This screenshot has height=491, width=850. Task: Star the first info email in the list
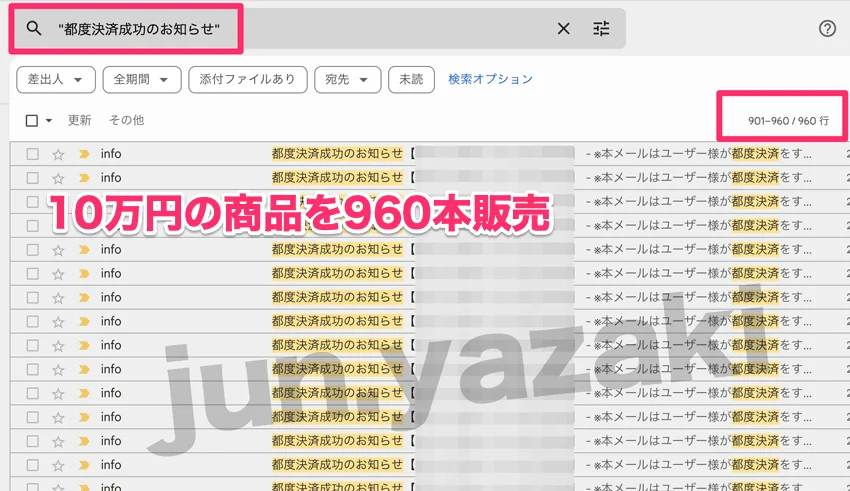58,154
